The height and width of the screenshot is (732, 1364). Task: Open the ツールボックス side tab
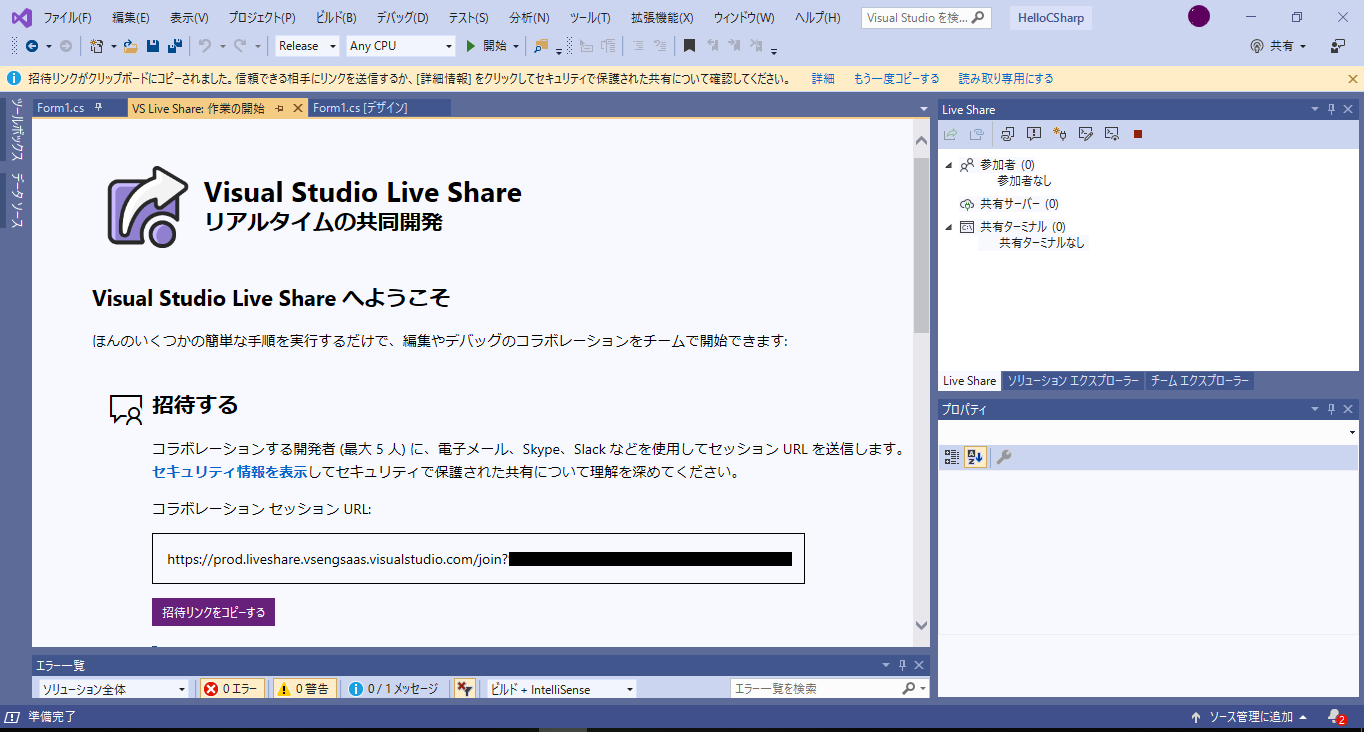[x=17, y=130]
